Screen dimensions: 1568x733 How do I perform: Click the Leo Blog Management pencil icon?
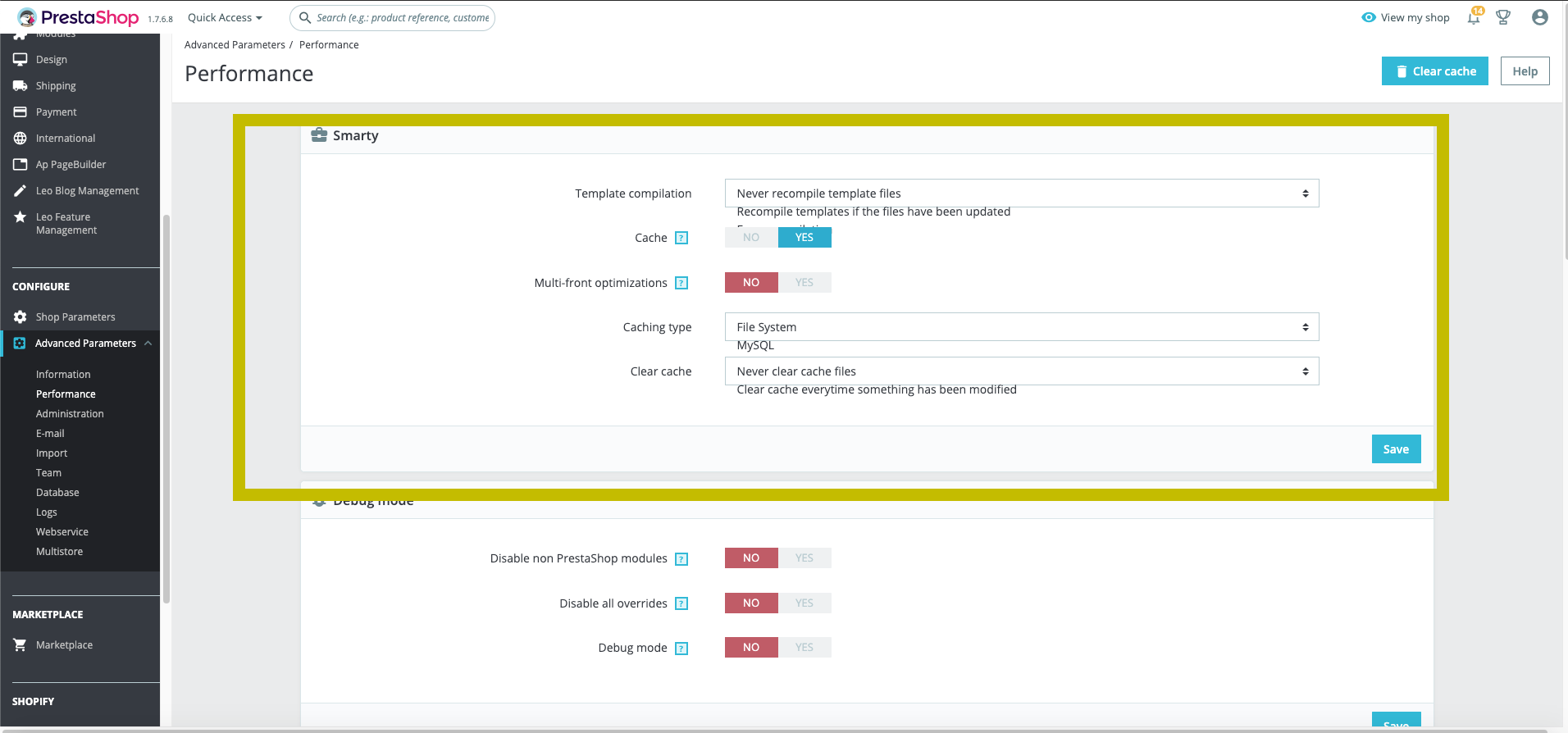pyautogui.click(x=21, y=190)
